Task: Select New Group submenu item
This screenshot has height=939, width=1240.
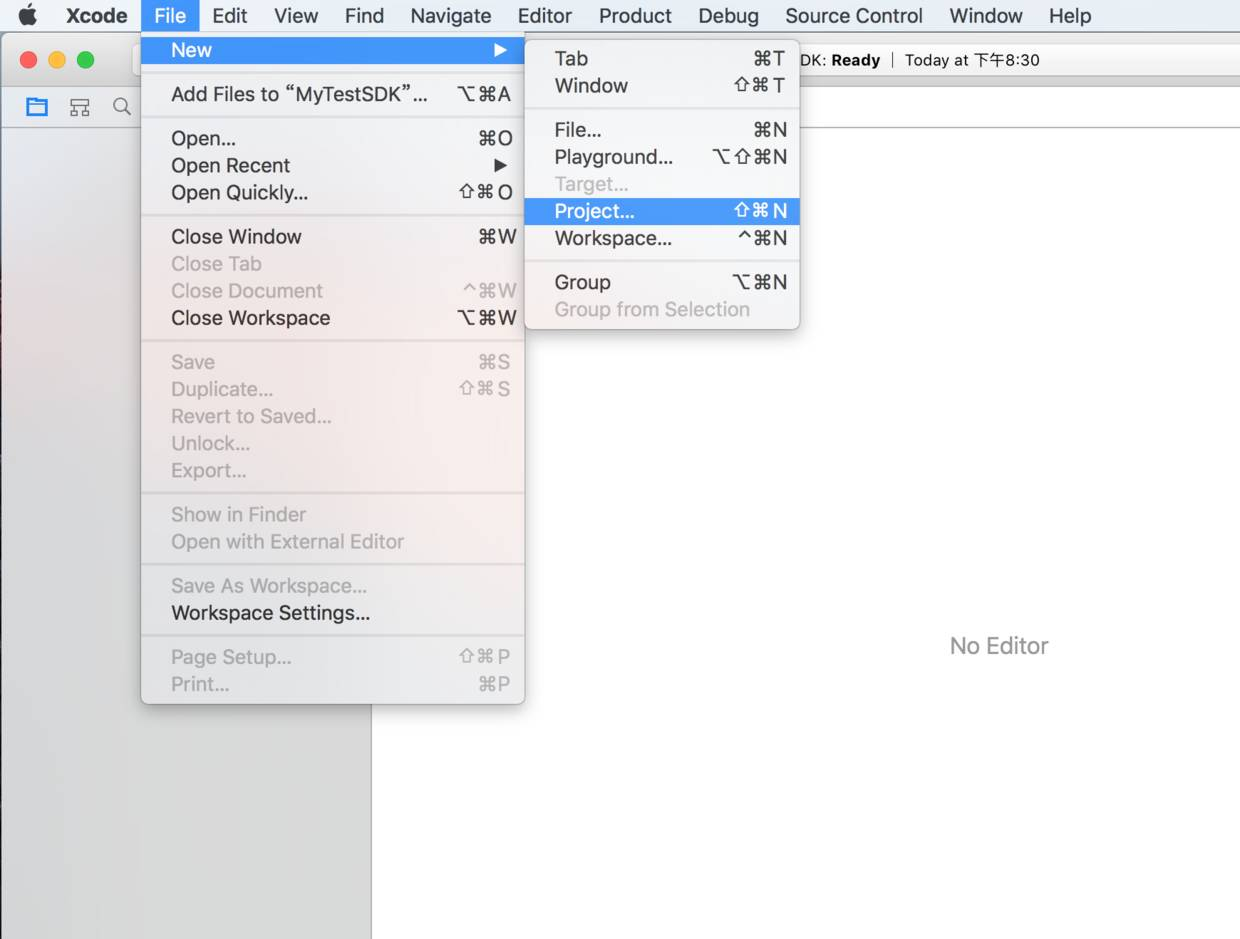Action: pos(662,281)
